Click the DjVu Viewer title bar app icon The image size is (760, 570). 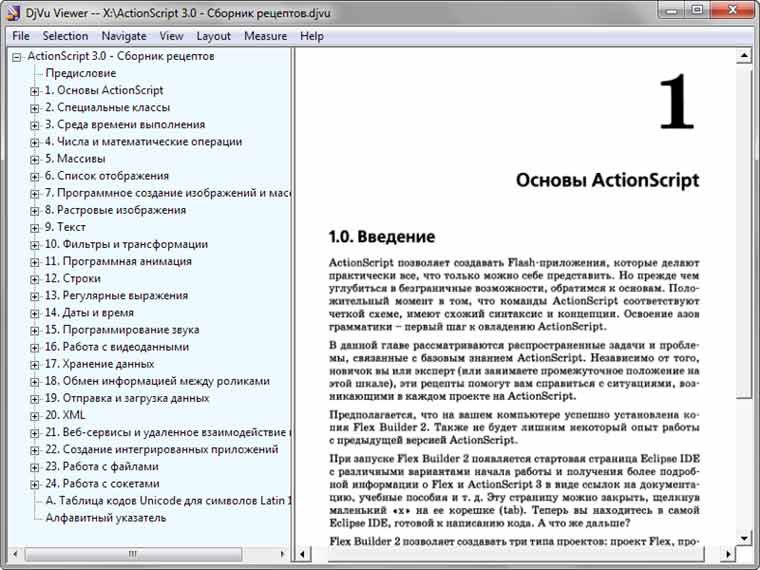[x=12, y=13]
